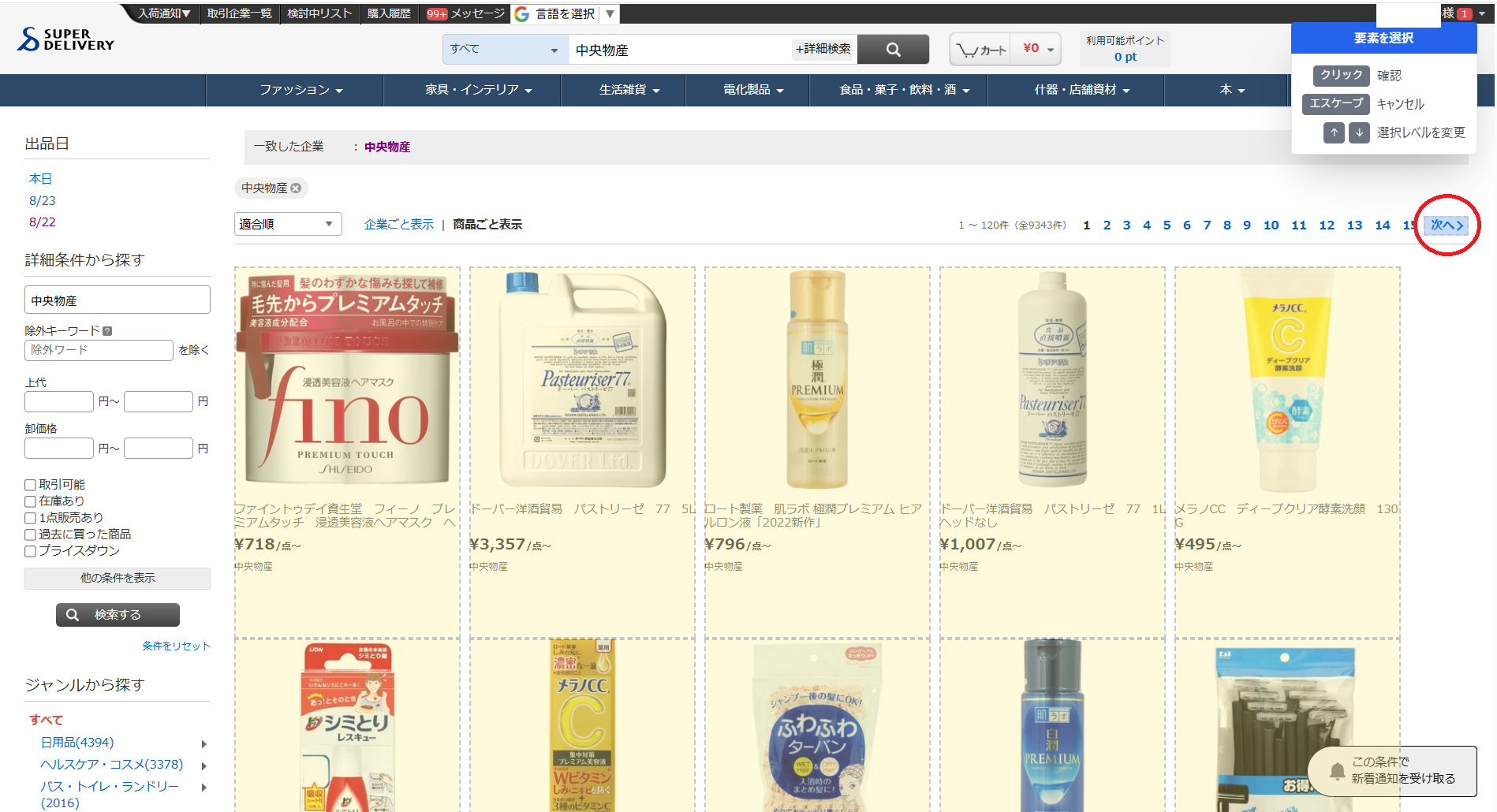Open the すべて category dropdown in search
This screenshot has height=812, width=1497.
506,50
